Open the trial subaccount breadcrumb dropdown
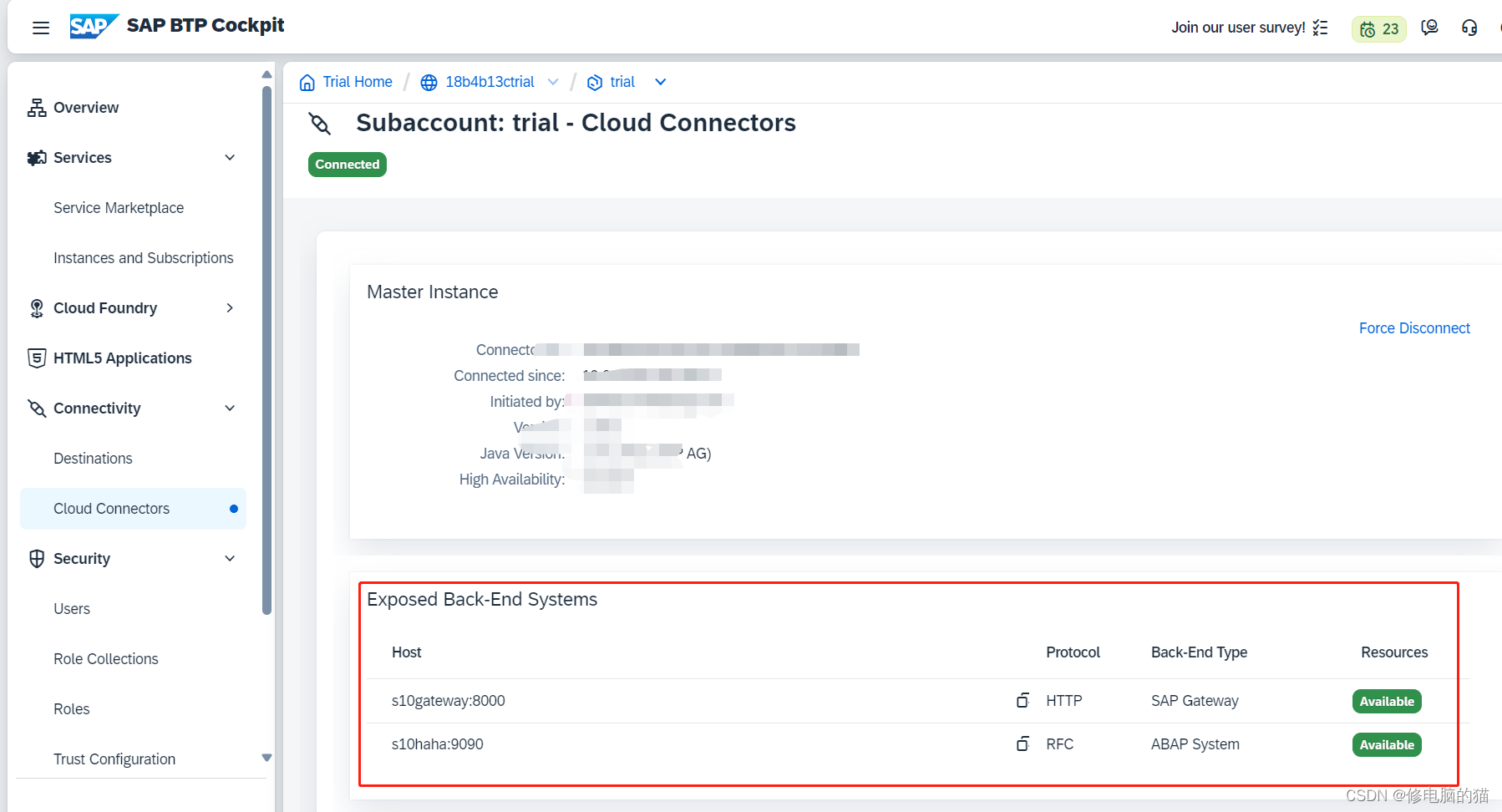Screen dimensions: 1502x812 tap(661, 82)
